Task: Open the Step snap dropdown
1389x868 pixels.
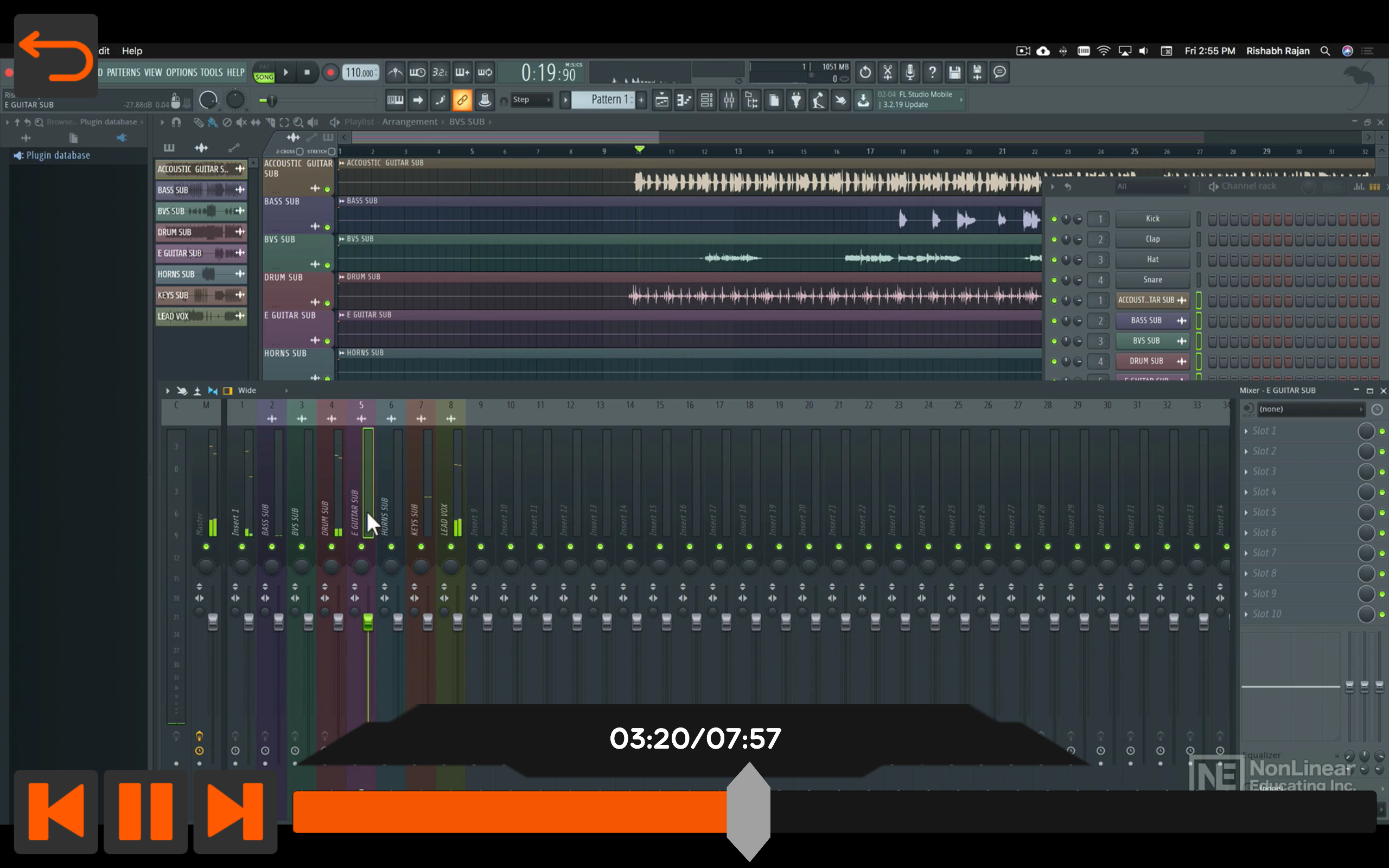Action: (529, 99)
